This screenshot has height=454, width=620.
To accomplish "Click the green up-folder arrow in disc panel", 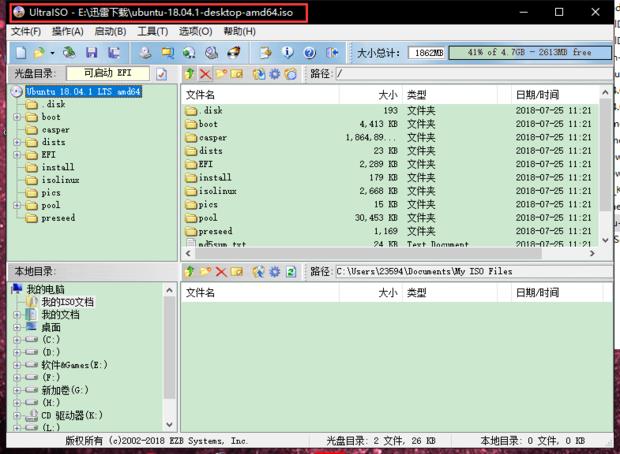I will pos(189,74).
